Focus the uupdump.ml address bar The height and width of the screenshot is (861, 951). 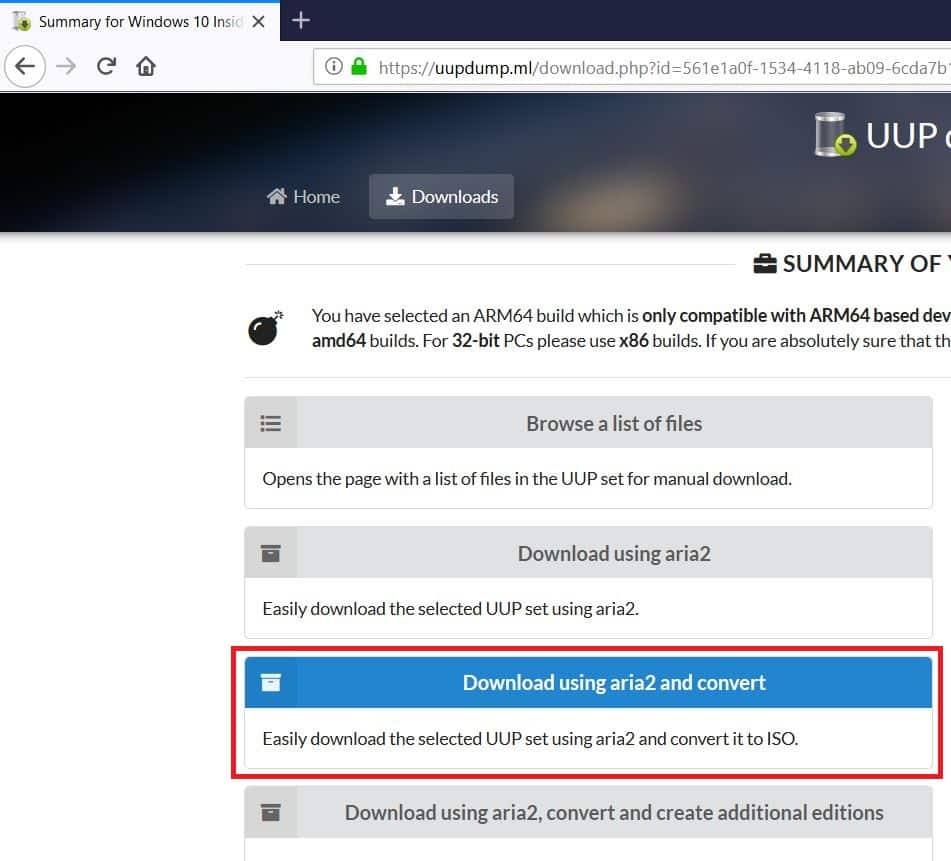point(632,67)
